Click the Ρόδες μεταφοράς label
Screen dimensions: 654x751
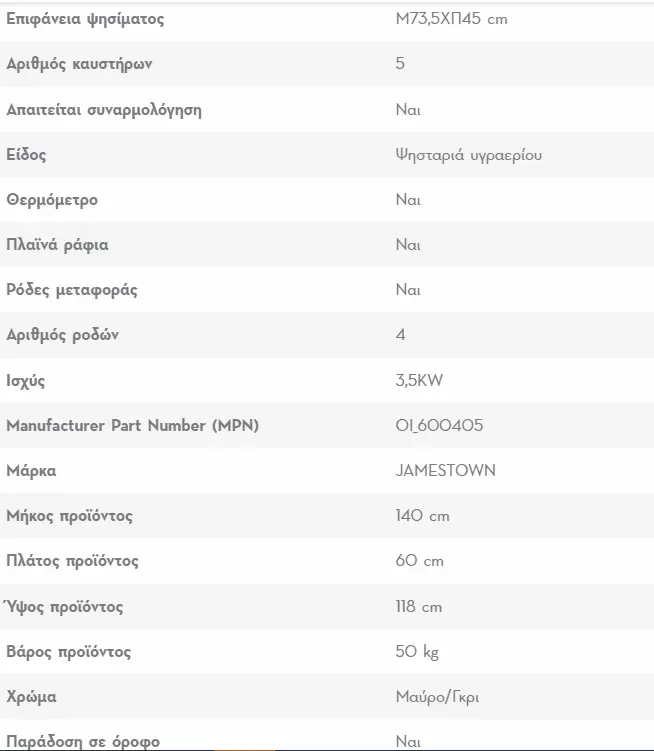pos(72,290)
